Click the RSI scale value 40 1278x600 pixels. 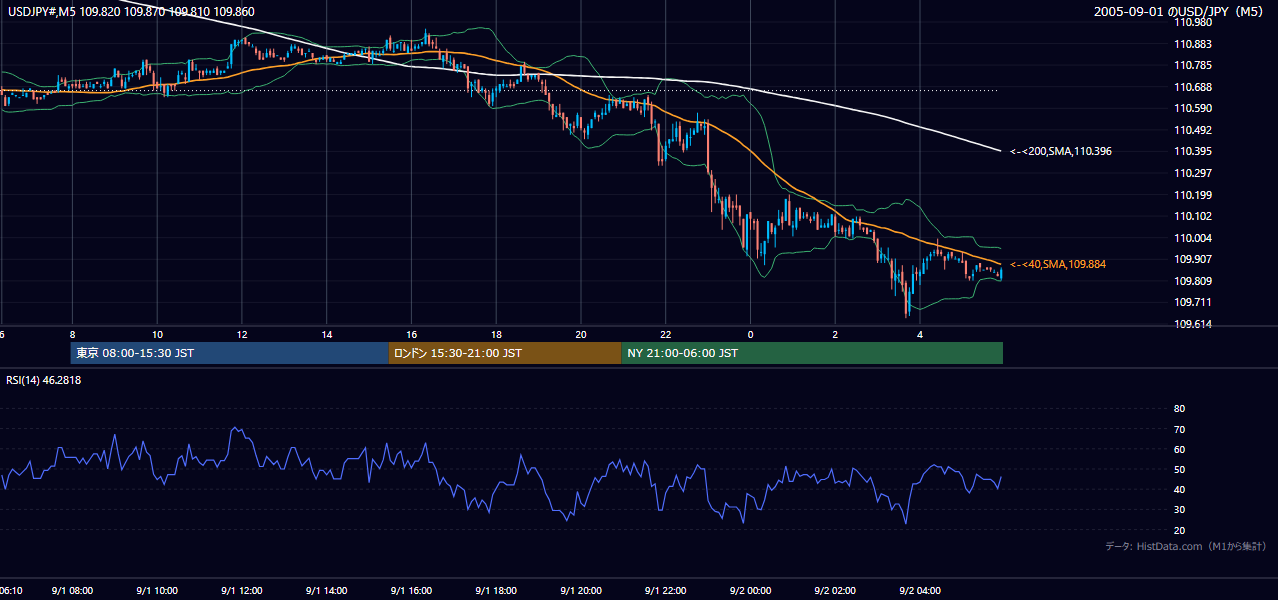click(x=1179, y=490)
